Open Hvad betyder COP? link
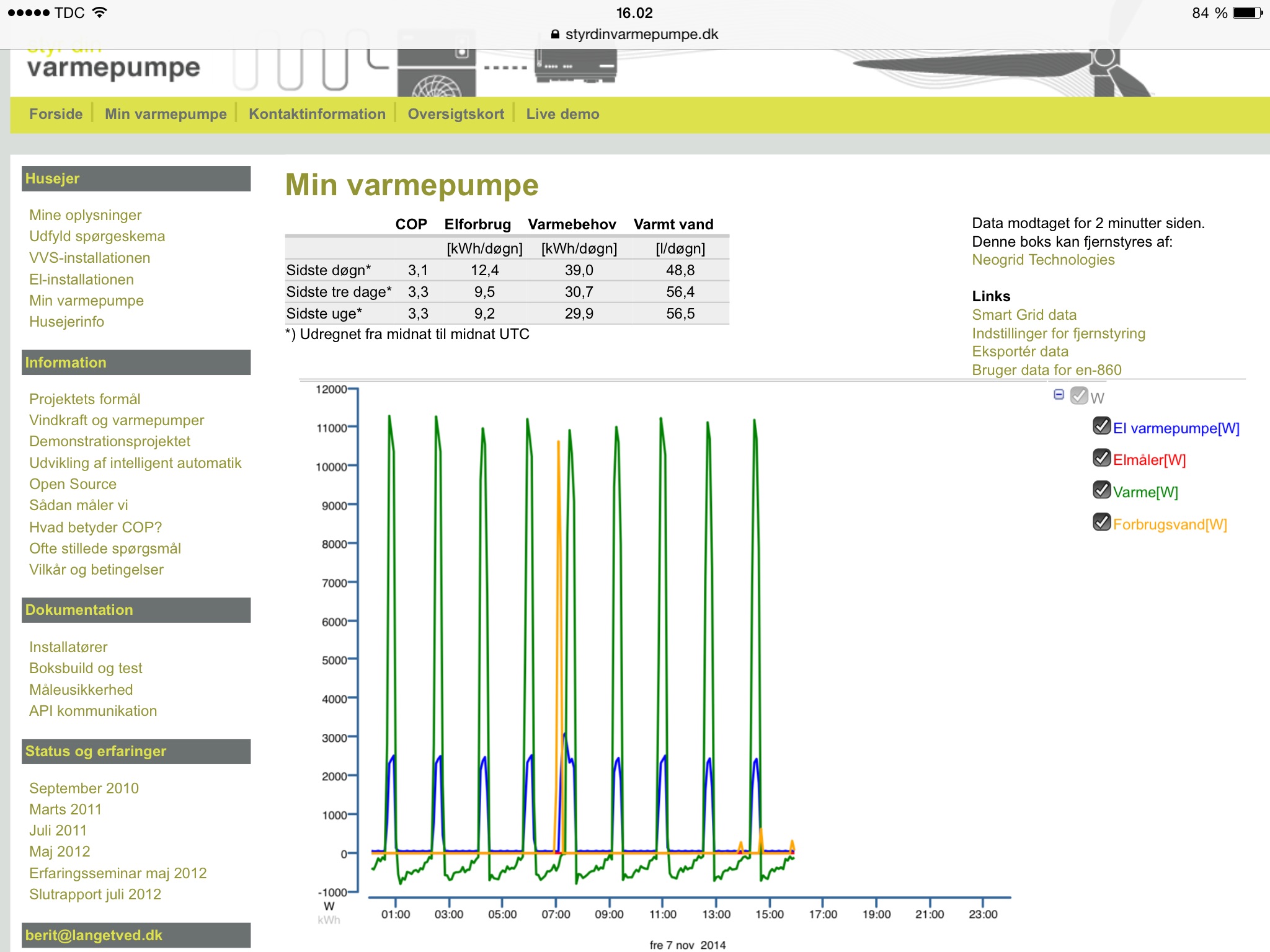This screenshot has width=1270, height=952. [95, 527]
